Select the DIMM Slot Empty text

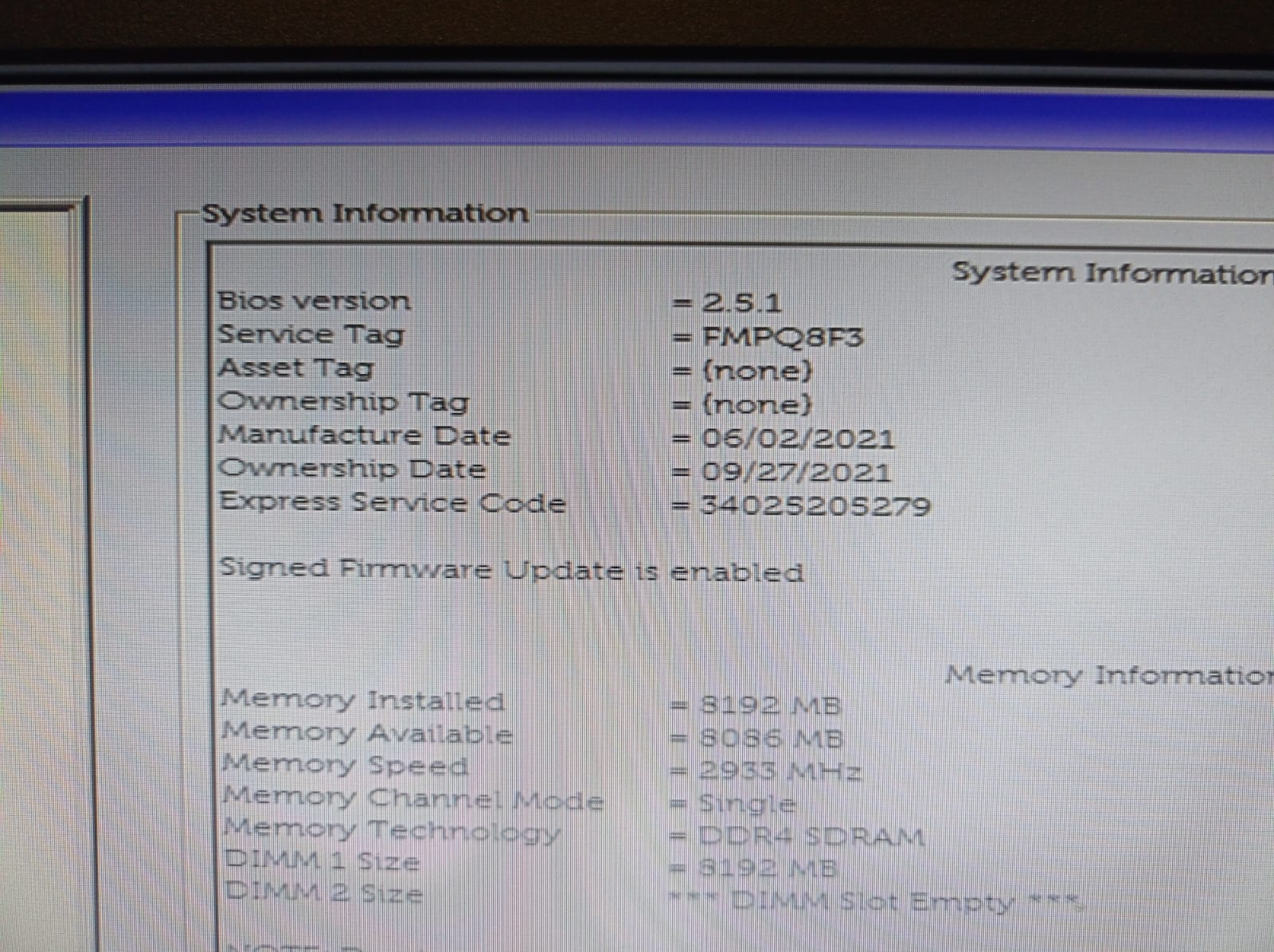(876, 902)
